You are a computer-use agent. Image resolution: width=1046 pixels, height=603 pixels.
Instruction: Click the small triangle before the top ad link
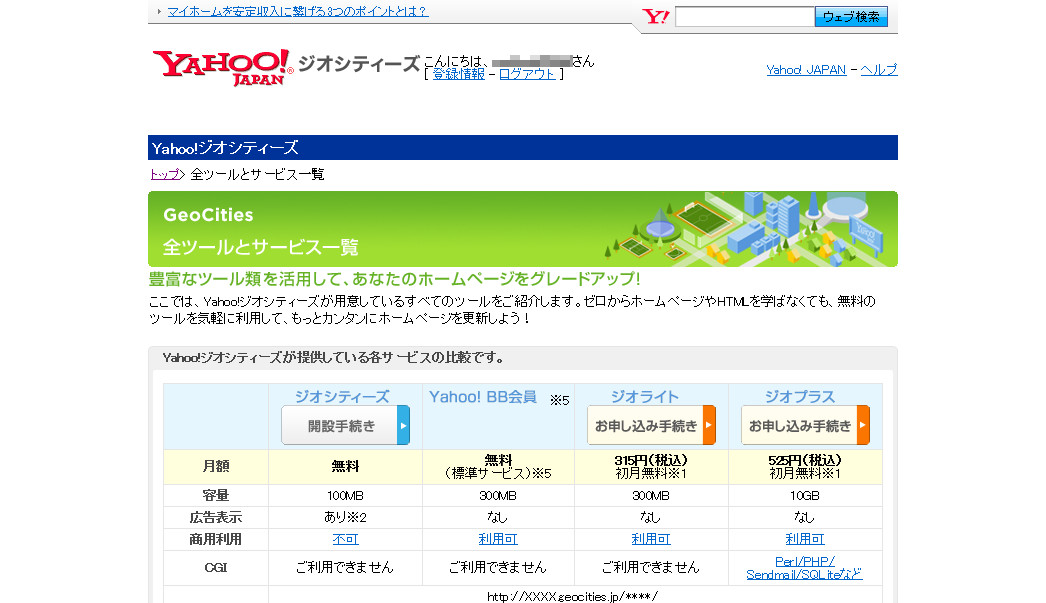pos(159,11)
